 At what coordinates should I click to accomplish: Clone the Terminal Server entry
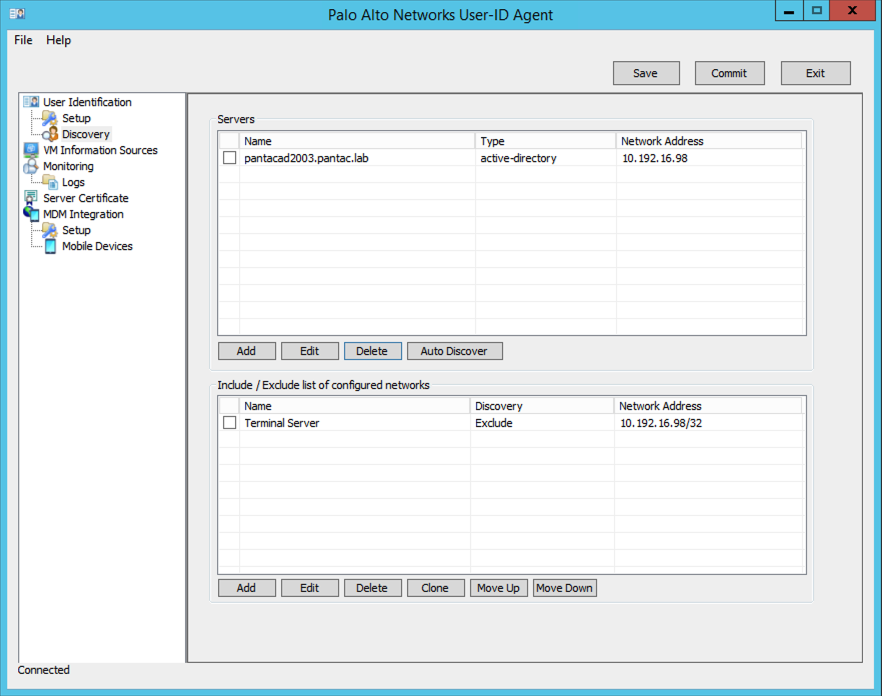pos(435,587)
